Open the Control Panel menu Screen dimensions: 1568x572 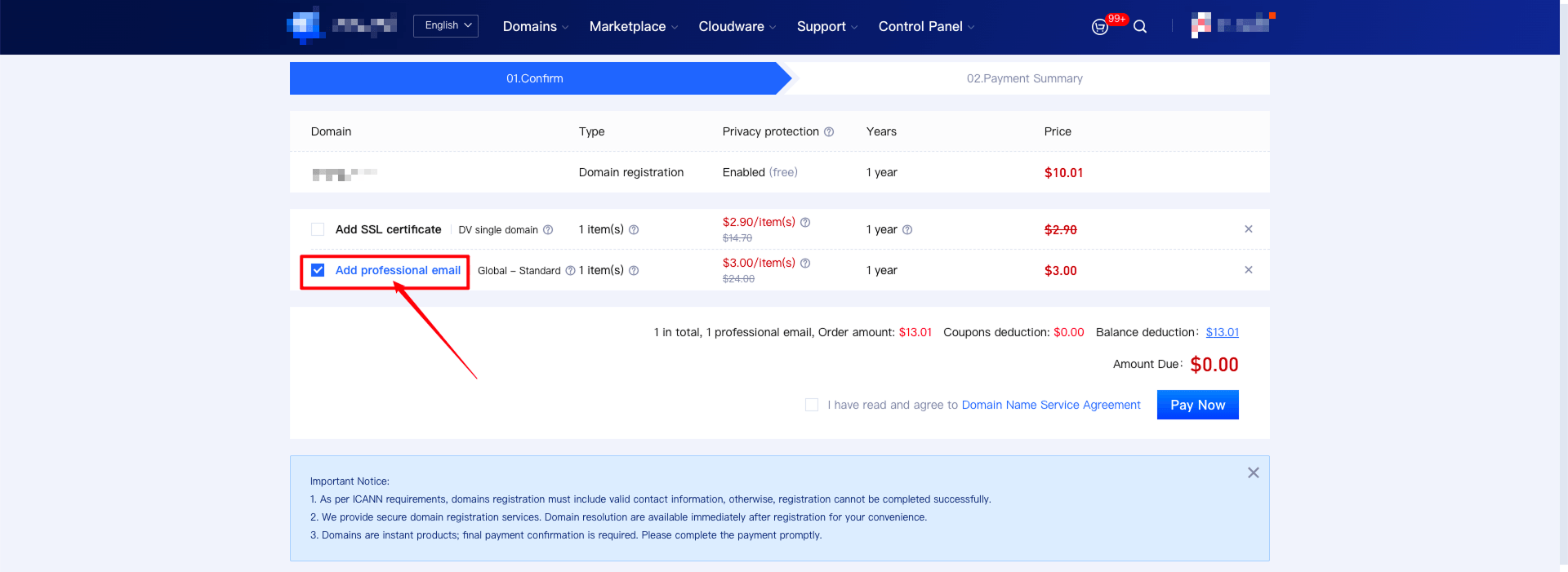[x=926, y=27]
